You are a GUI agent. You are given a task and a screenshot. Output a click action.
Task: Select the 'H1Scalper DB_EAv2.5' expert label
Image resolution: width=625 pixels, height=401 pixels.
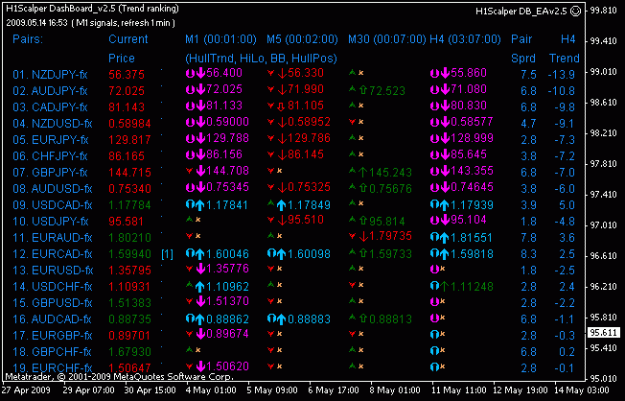pos(521,11)
